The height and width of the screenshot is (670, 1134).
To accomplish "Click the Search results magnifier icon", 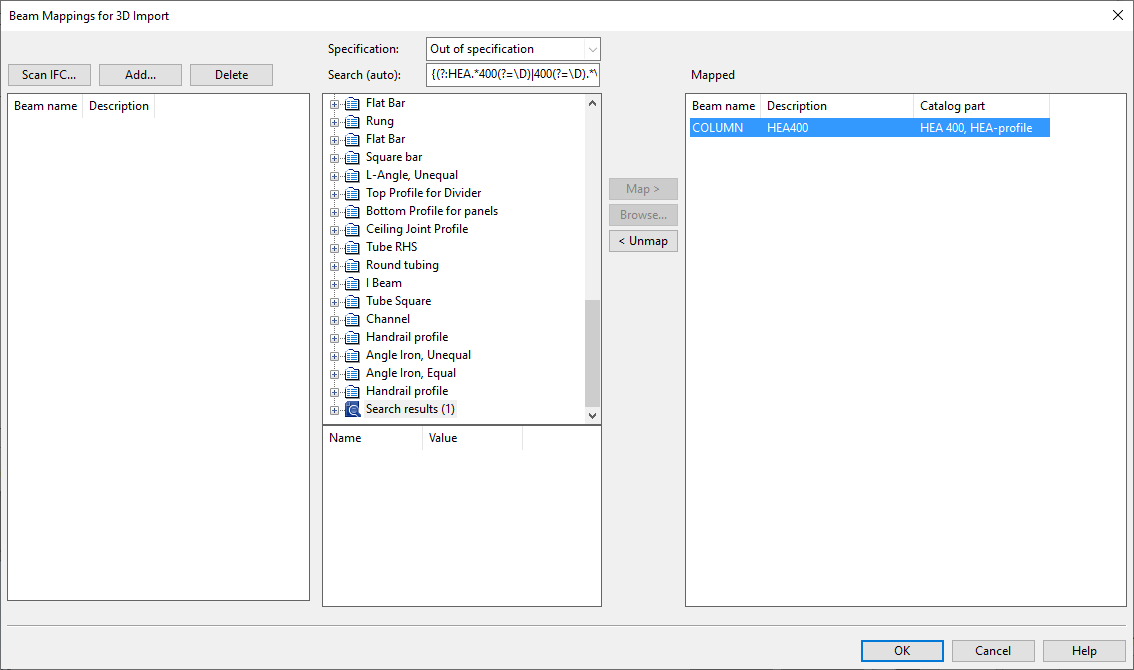I will point(352,409).
